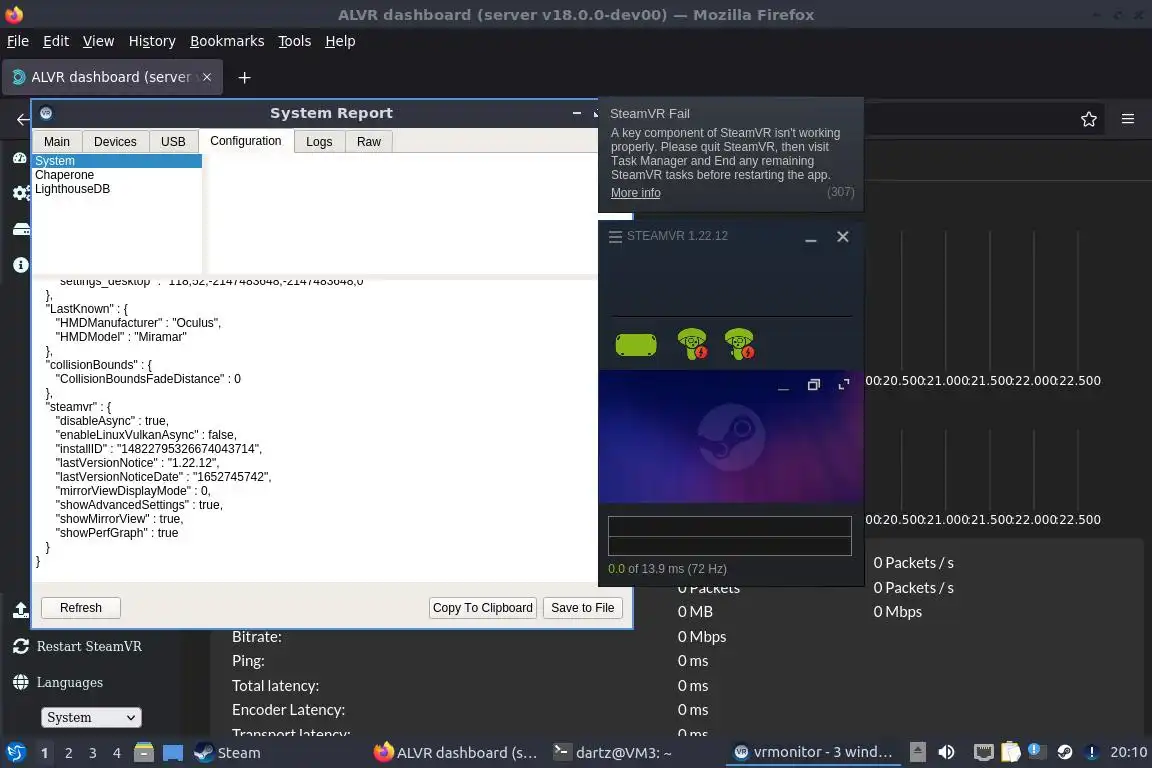
Task: Switch to Logs tab in System Report
Action: [319, 142]
